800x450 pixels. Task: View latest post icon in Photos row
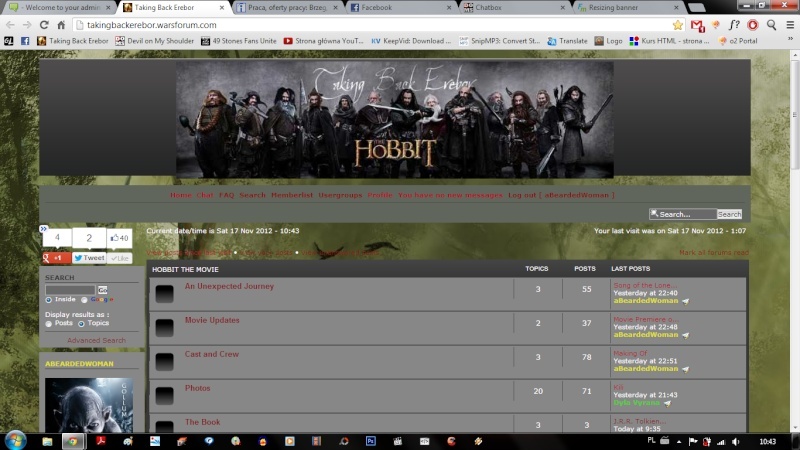click(x=667, y=403)
